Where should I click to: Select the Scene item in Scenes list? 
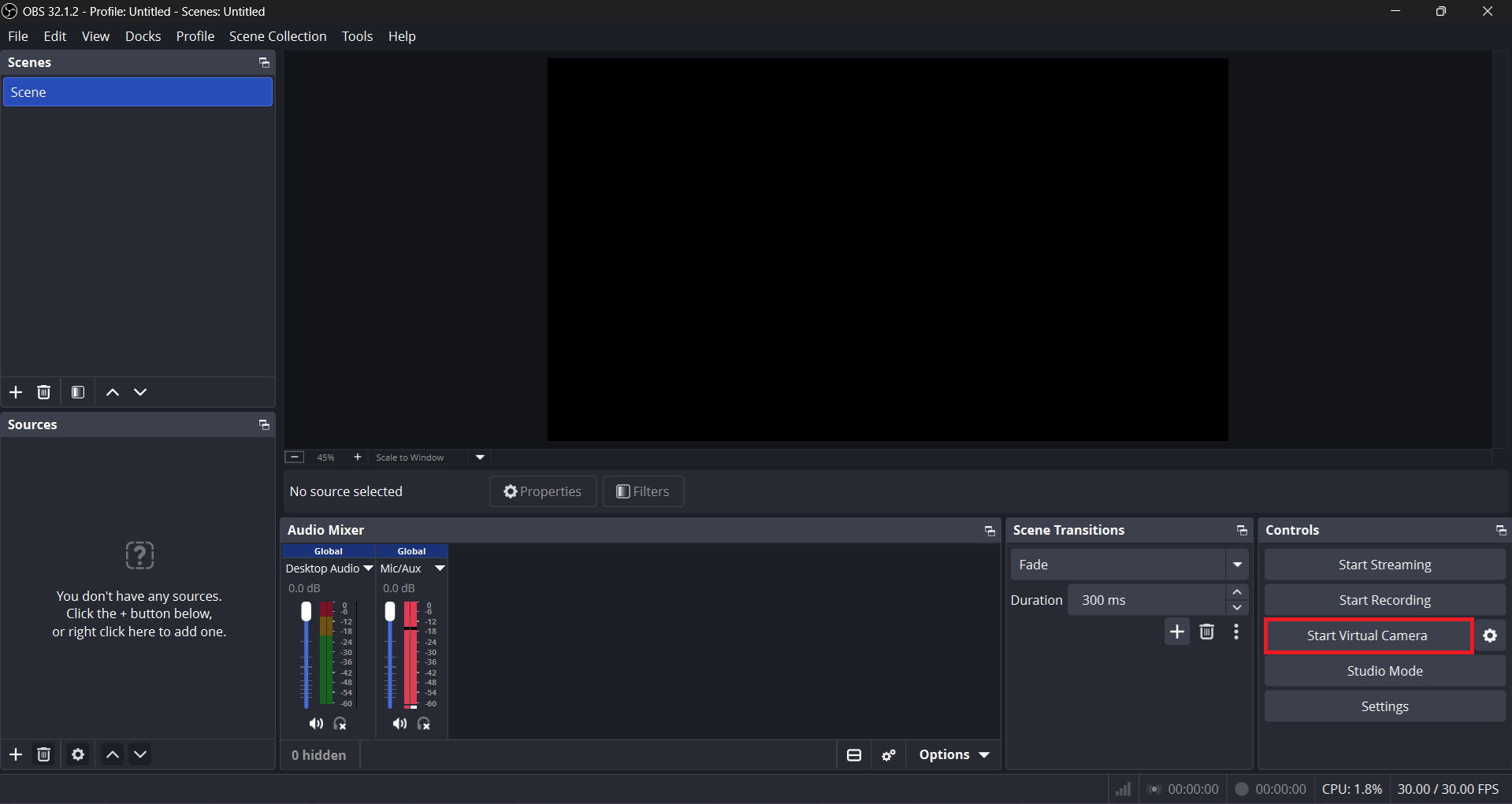click(x=138, y=92)
